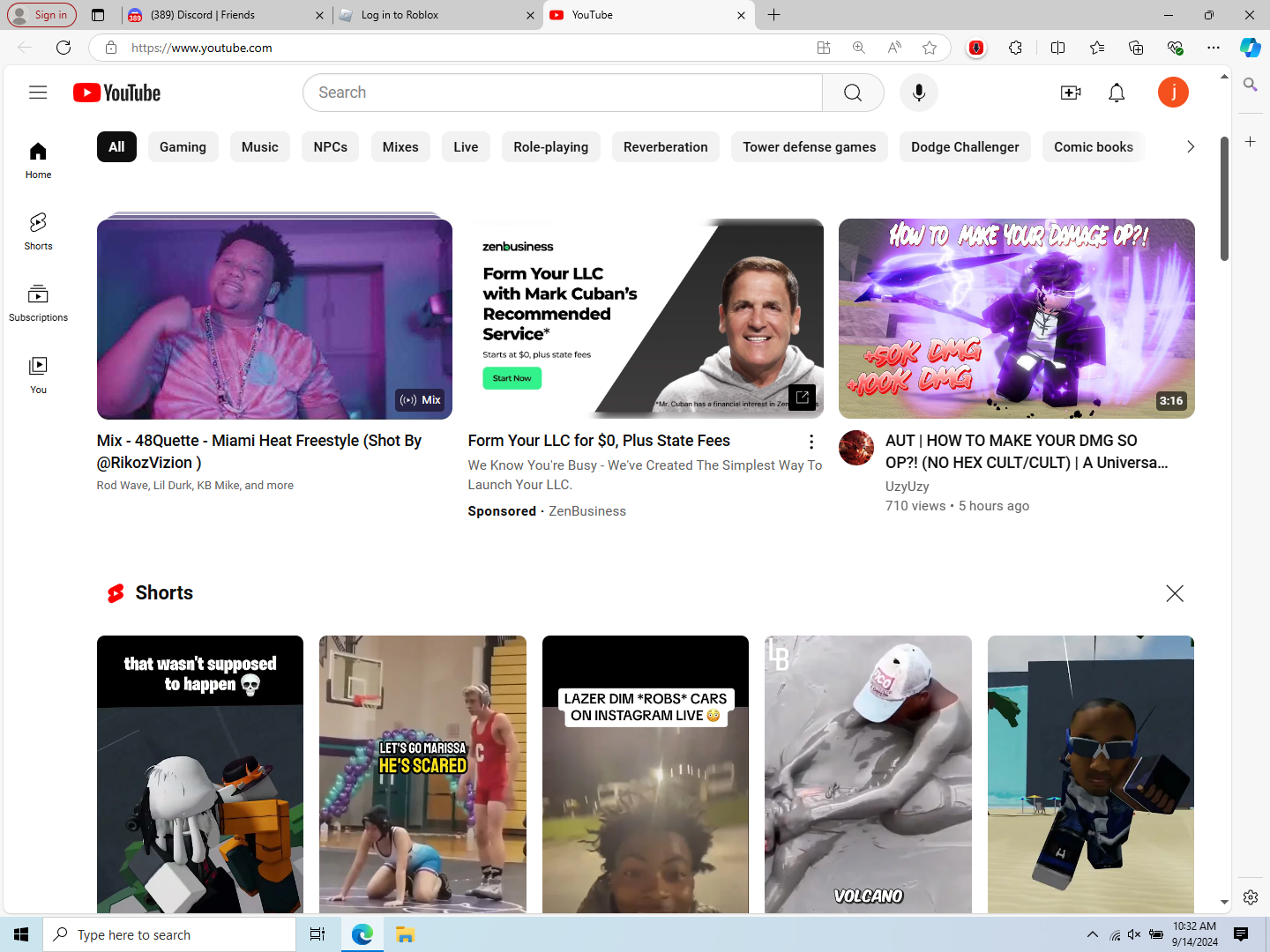Play the Volcano Short
1270x952 pixels.
[868, 774]
